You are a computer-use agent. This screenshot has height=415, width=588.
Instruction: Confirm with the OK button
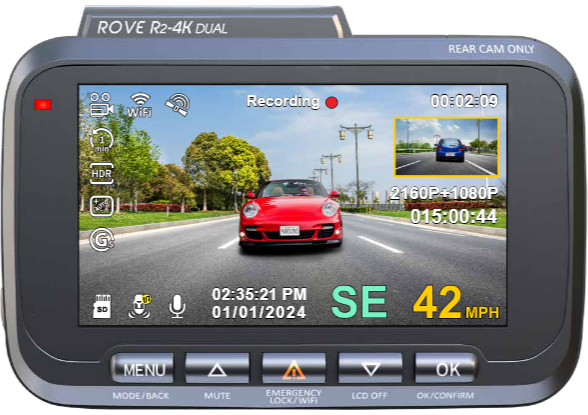(446, 368)
